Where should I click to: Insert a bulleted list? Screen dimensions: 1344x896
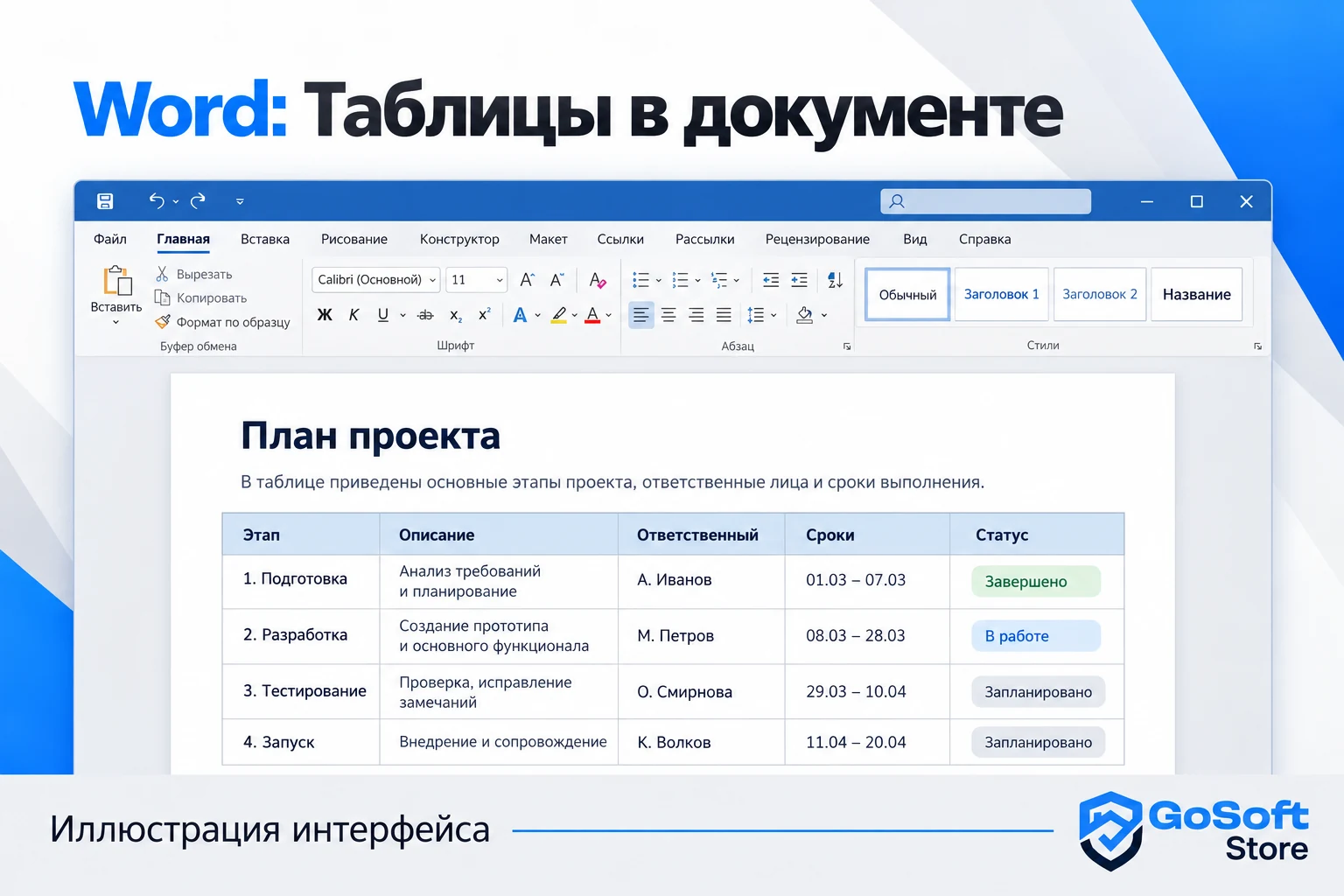[x=640, y=280]
